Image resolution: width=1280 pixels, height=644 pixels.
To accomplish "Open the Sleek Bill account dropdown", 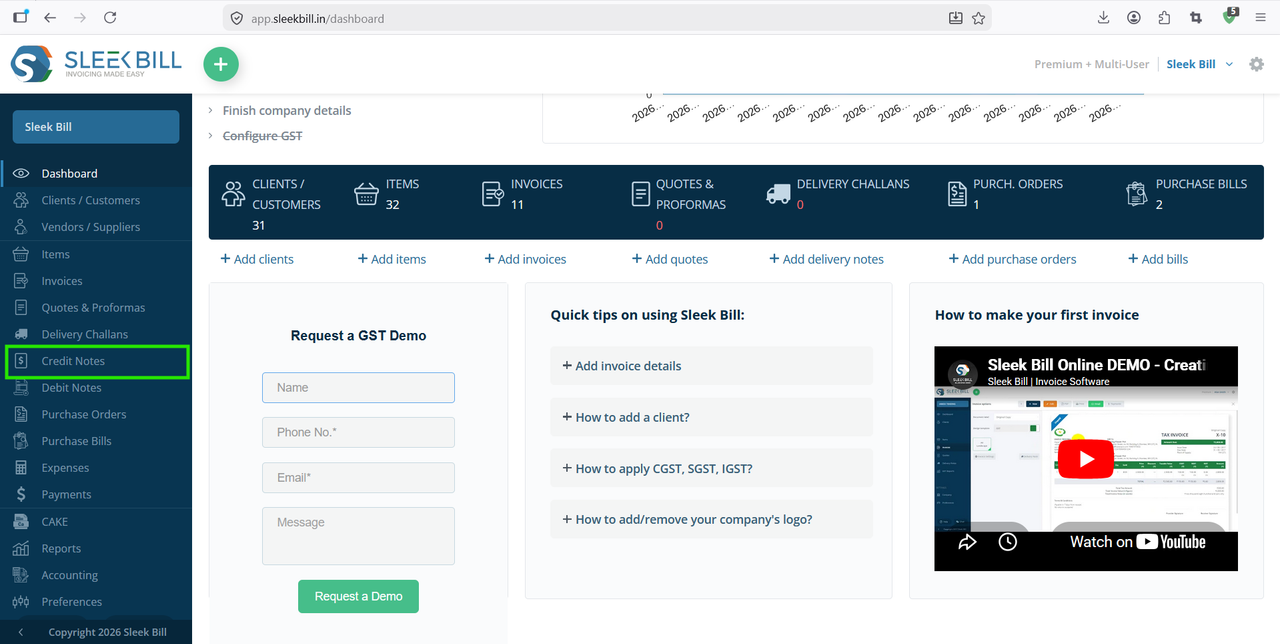I will click(1200, 64).
